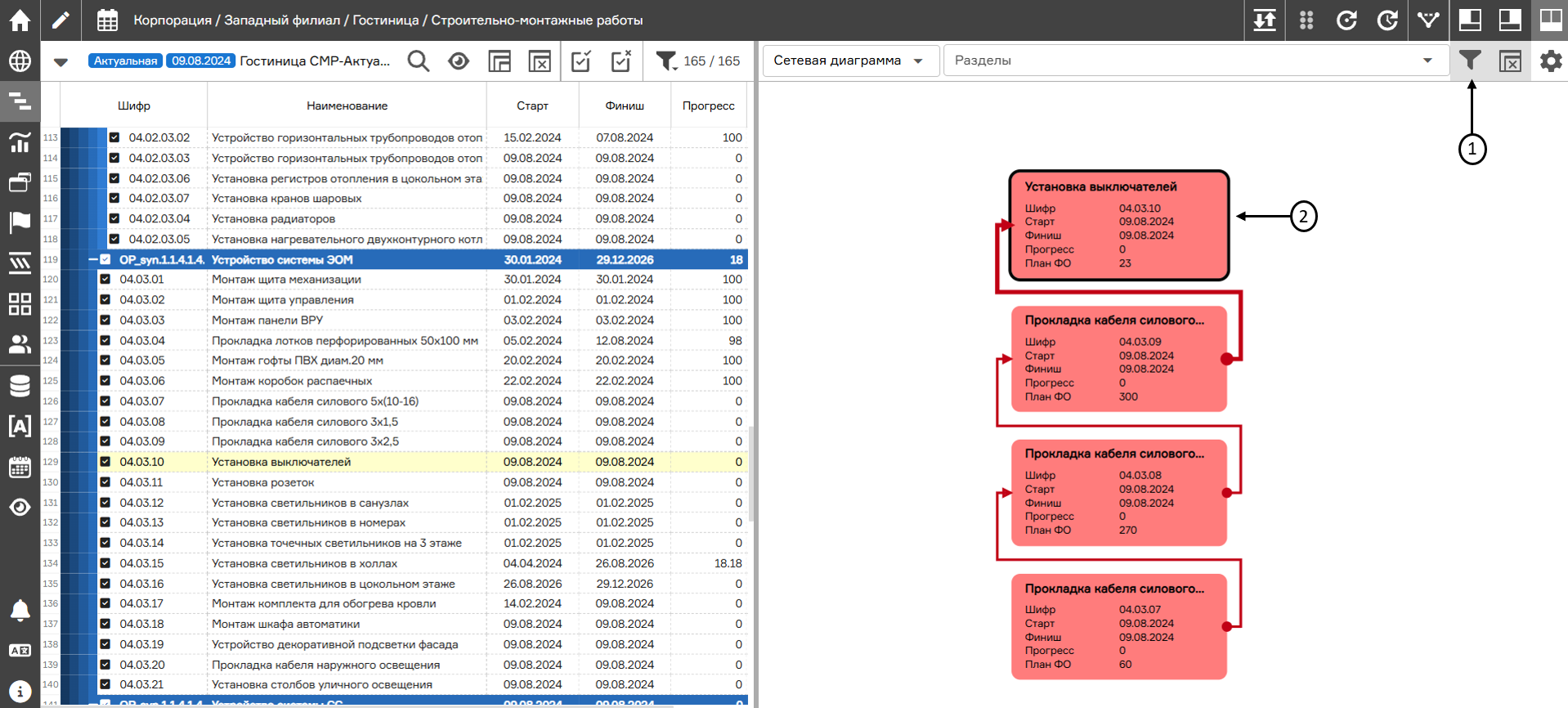This screenshot has width=1568, height=708.
Task: Click the undo circular arrow in the header
Action: tap(1346, 20)
